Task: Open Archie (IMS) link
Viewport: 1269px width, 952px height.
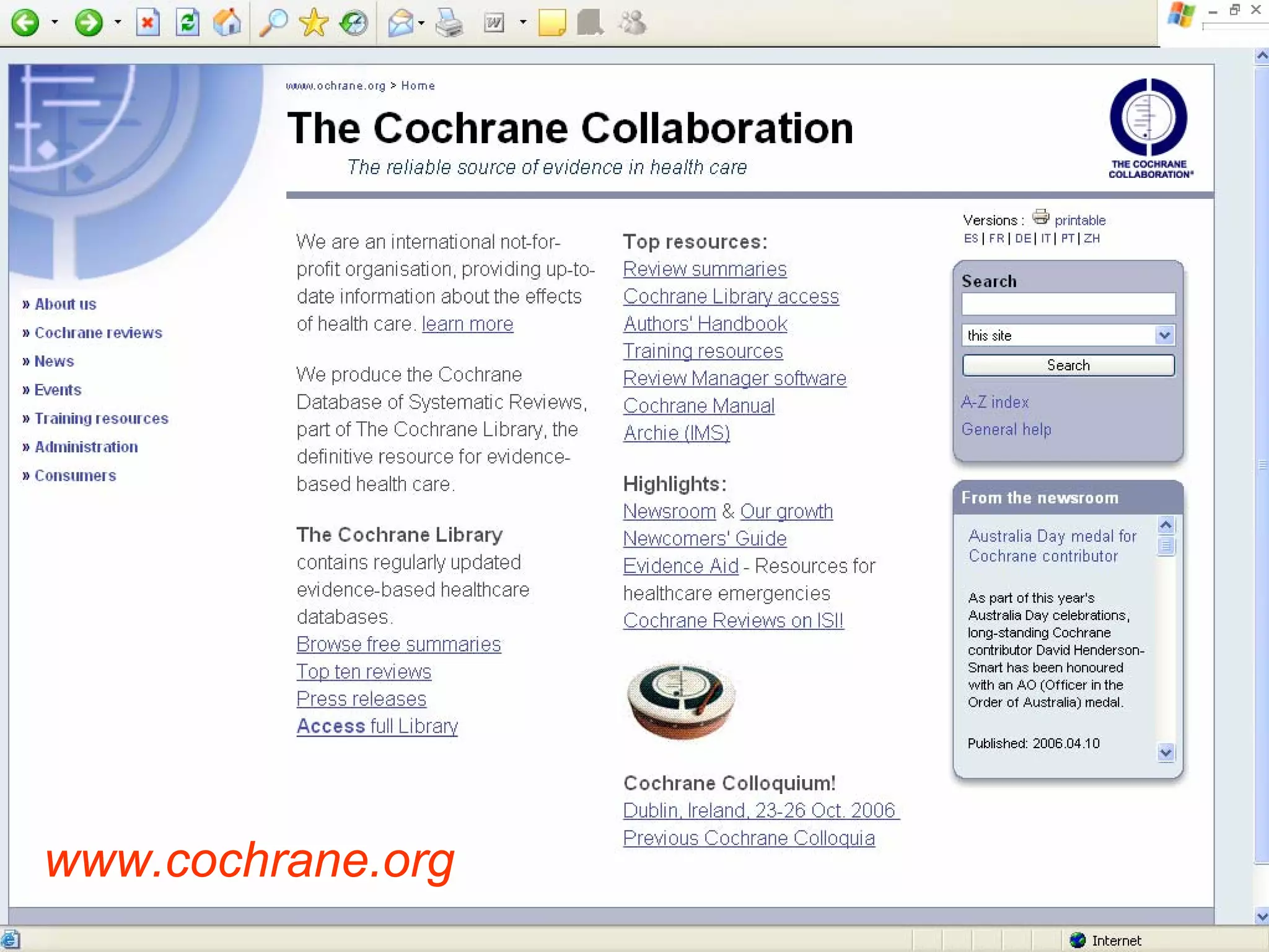Action: tap(677, 433)
